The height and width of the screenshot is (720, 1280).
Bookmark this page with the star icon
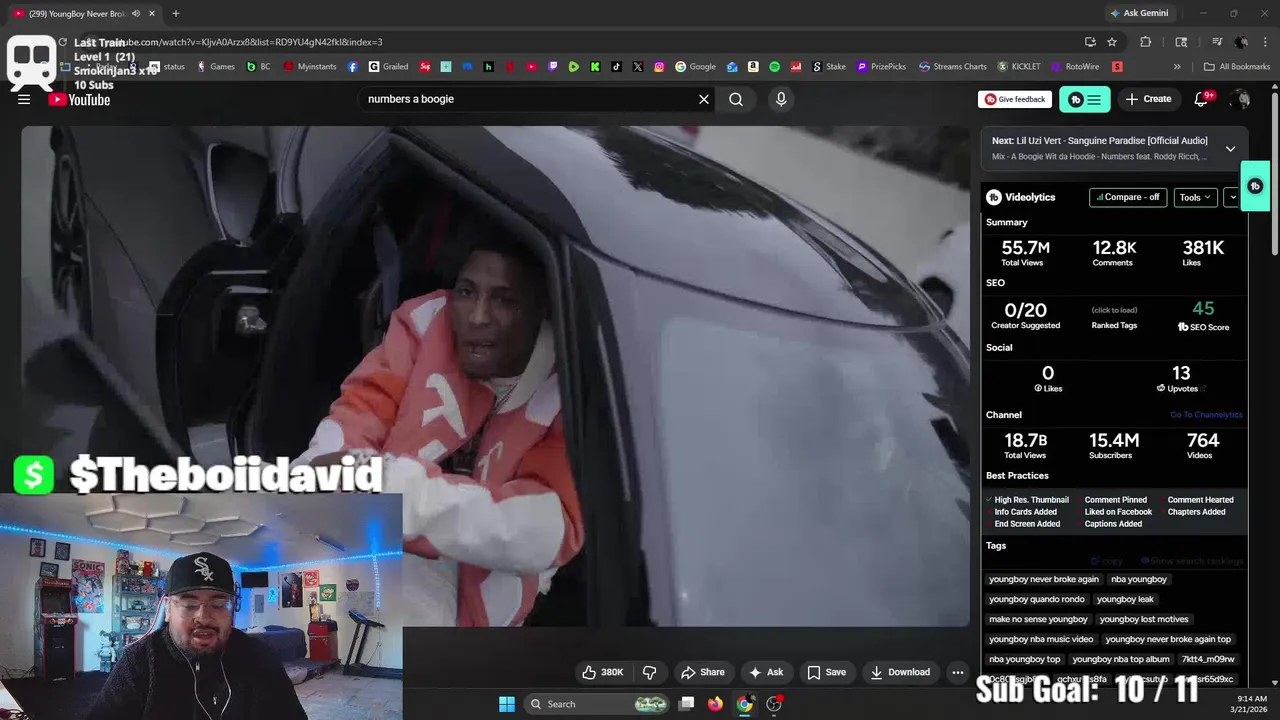coord(1112,42)
